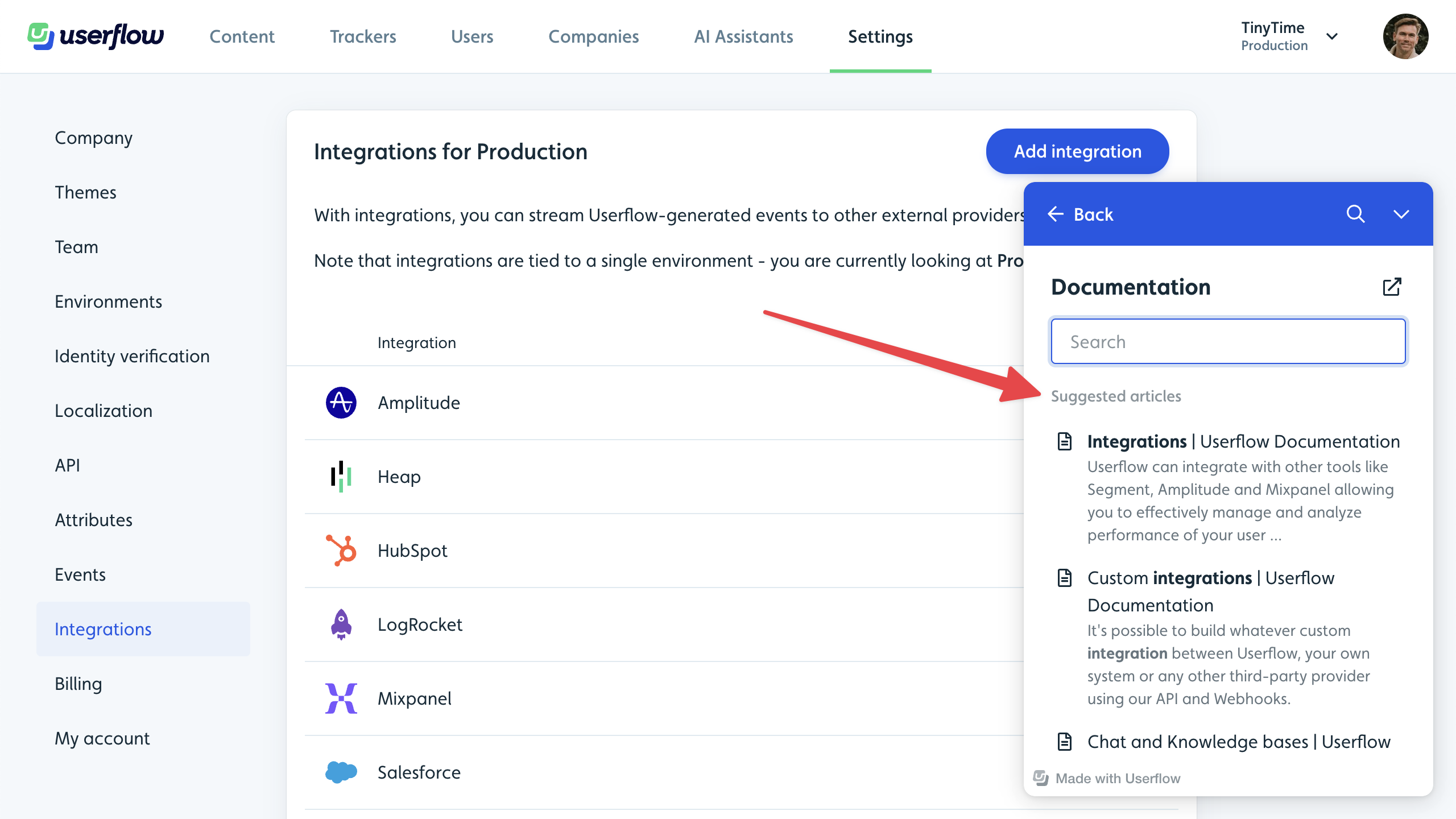Click the Made with Userflow badge icon
Screen dimensions: 1456x819
click(1041, 778)
